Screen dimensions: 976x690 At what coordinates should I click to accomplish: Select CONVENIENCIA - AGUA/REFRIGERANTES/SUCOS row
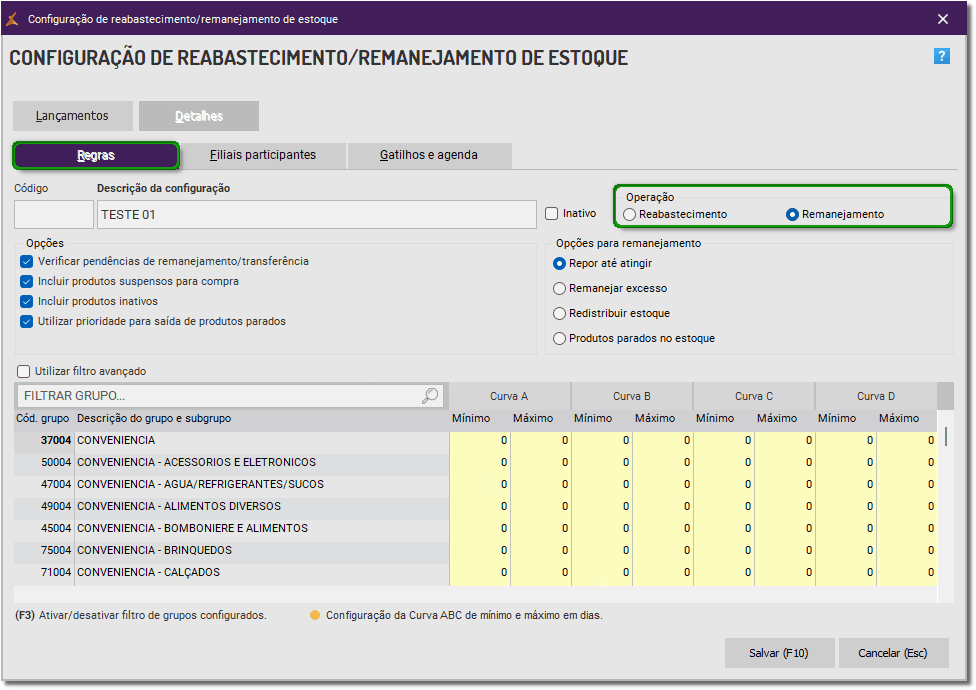point(476,484)
